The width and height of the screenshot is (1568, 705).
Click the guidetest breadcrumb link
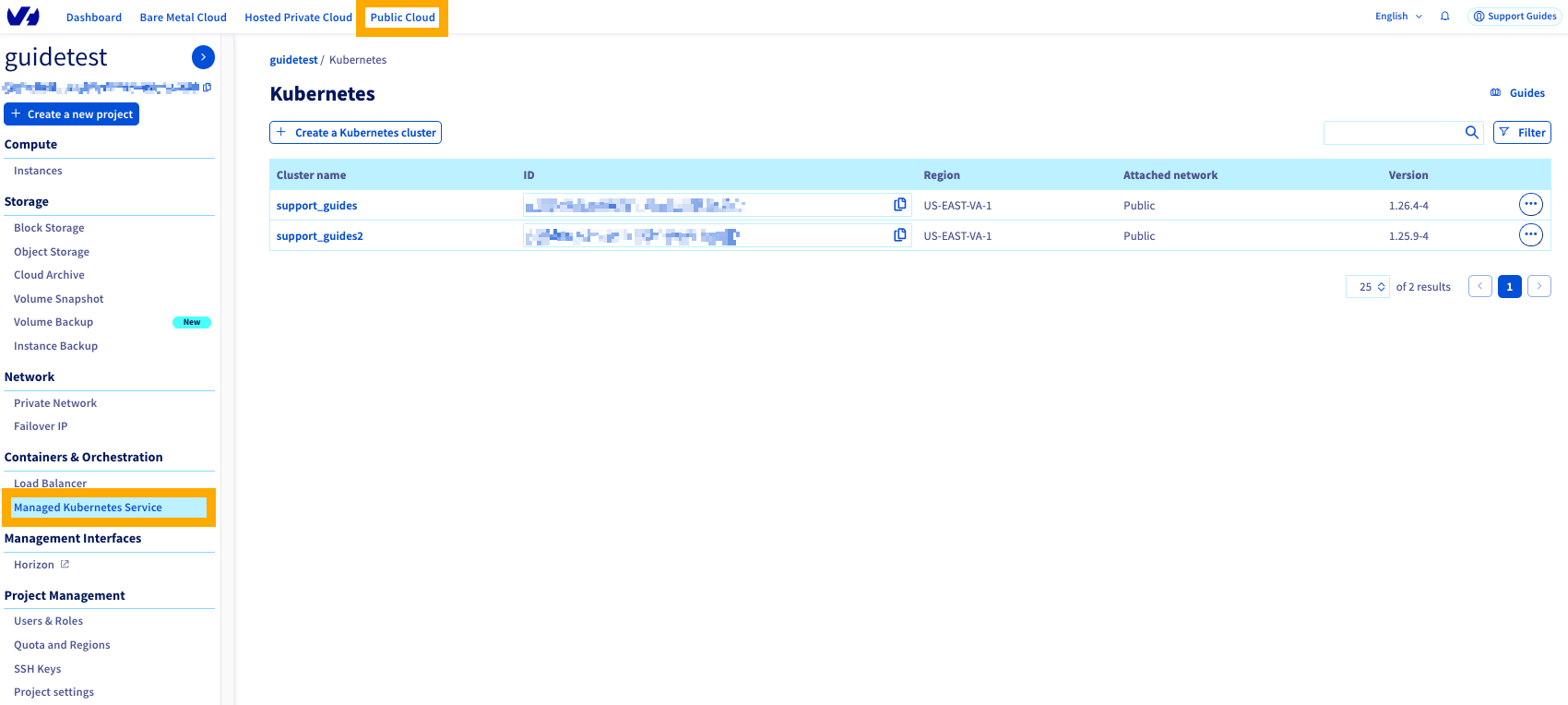tap(293, 60)
